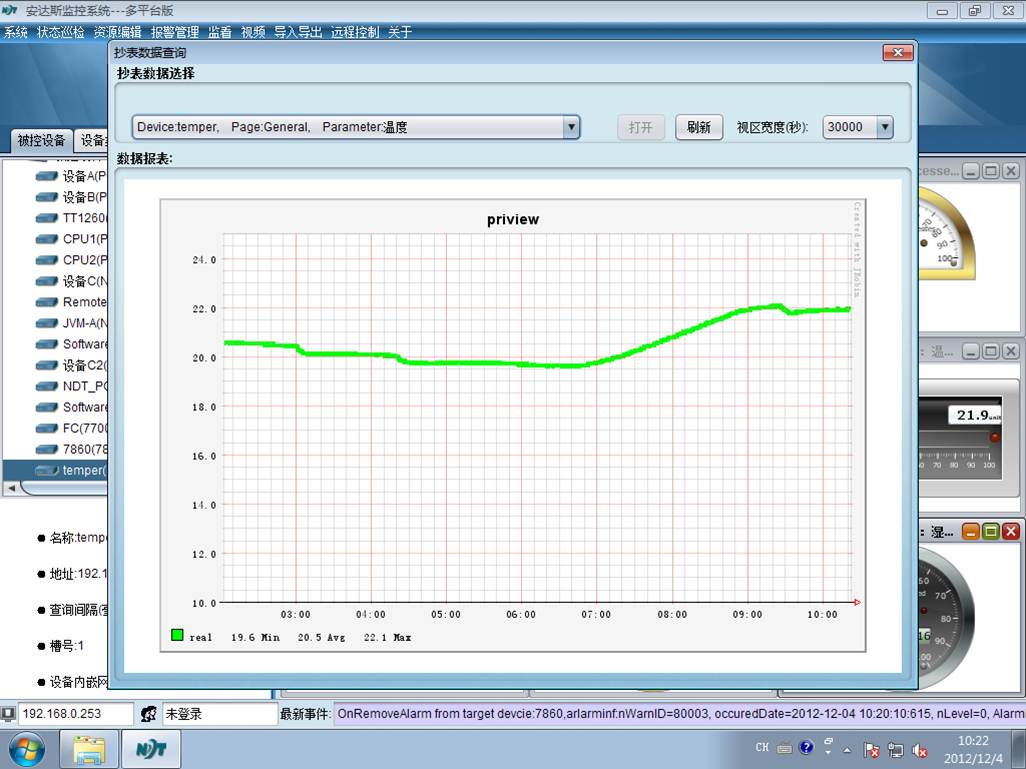This screenshot has height=769, width=1026.
Task: Click the device icon beside JVM-A
Action: tap(46, 323)
